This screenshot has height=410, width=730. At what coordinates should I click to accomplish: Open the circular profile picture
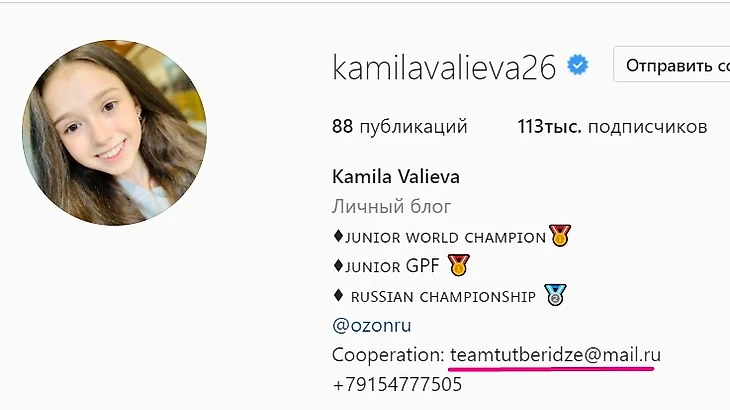[x=115, y=133]
